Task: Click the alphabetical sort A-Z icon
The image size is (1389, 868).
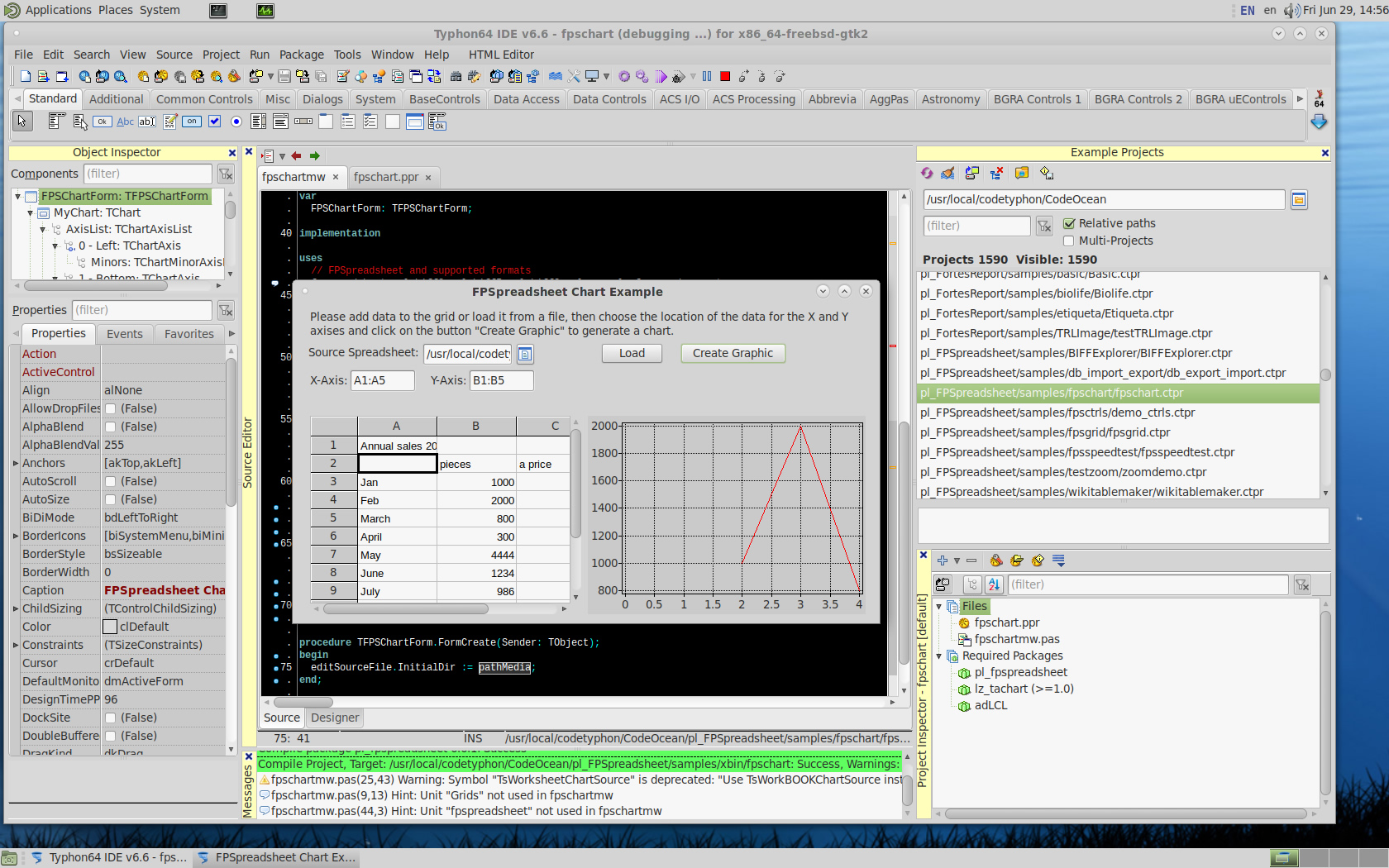Action: pos(995,584)
